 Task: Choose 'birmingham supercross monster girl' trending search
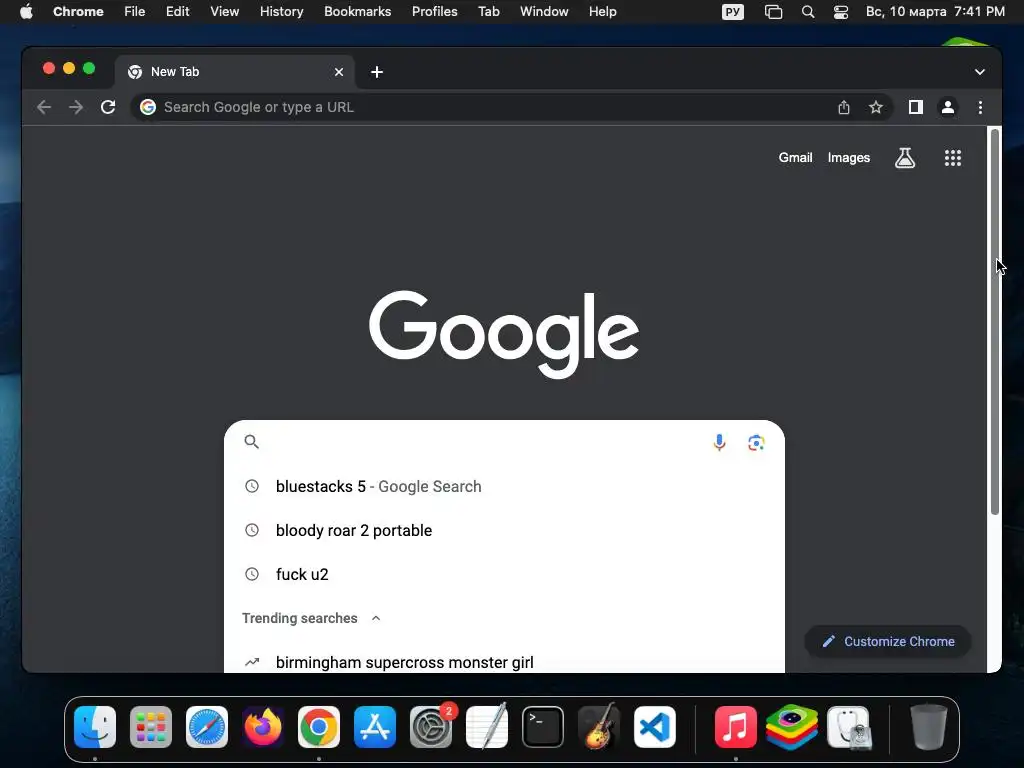click(504, 662)
